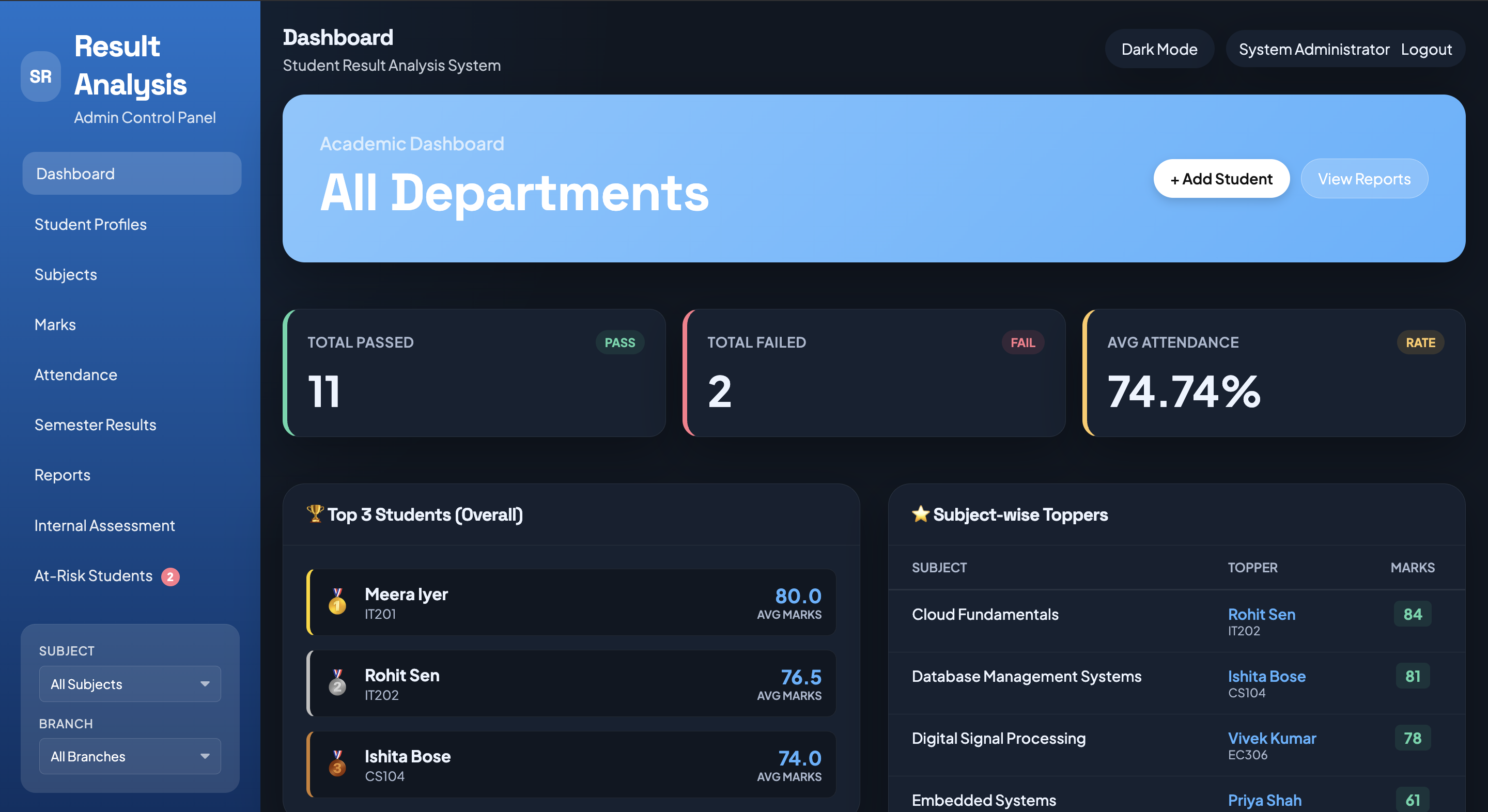Click the SR logo badge
Viewport: 1488px width, 812px height.
pyautogui.click(x=40, y=76)
